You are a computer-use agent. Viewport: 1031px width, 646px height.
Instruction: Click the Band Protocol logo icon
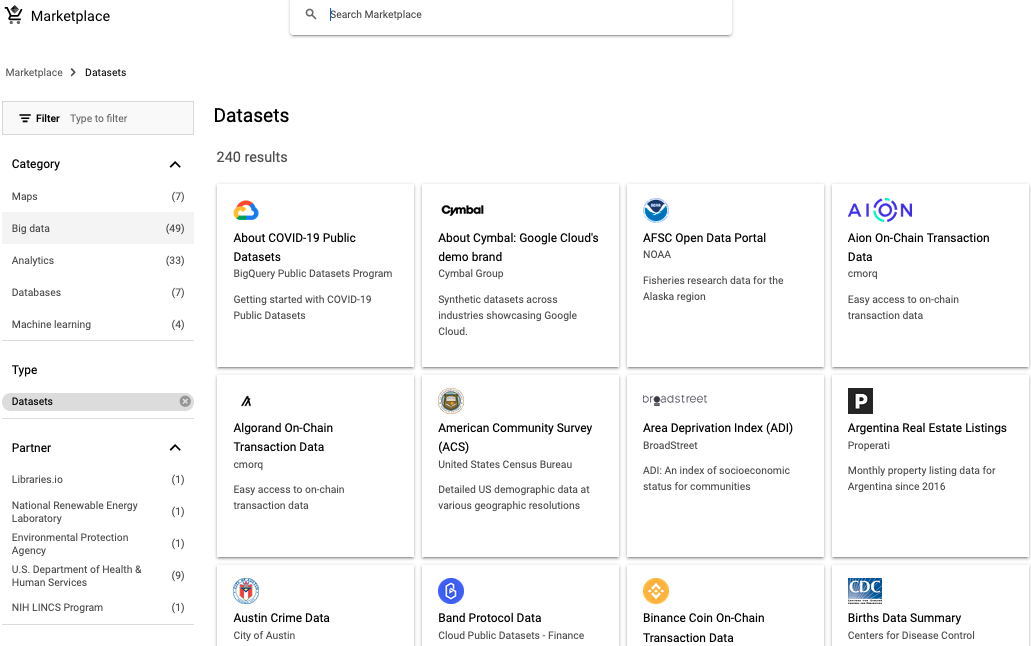pyautogui.click(x=451, y=591)
